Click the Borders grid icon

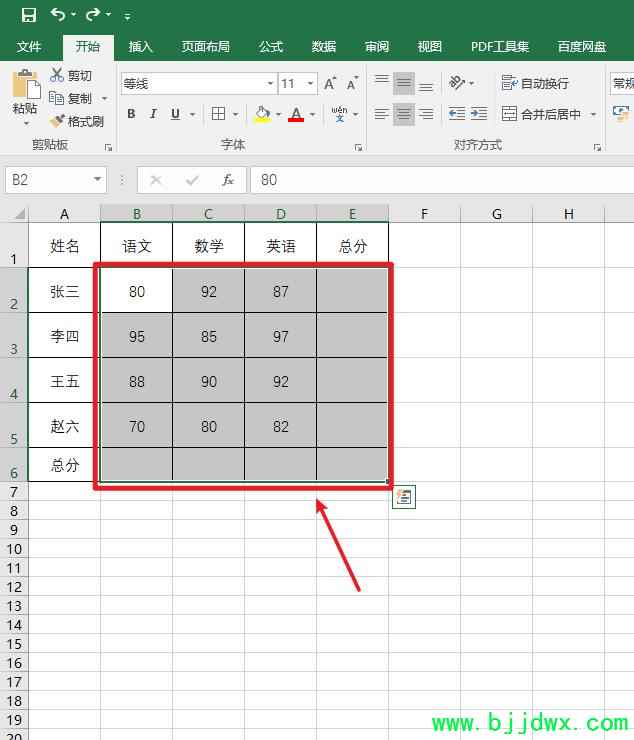(219, 114)
